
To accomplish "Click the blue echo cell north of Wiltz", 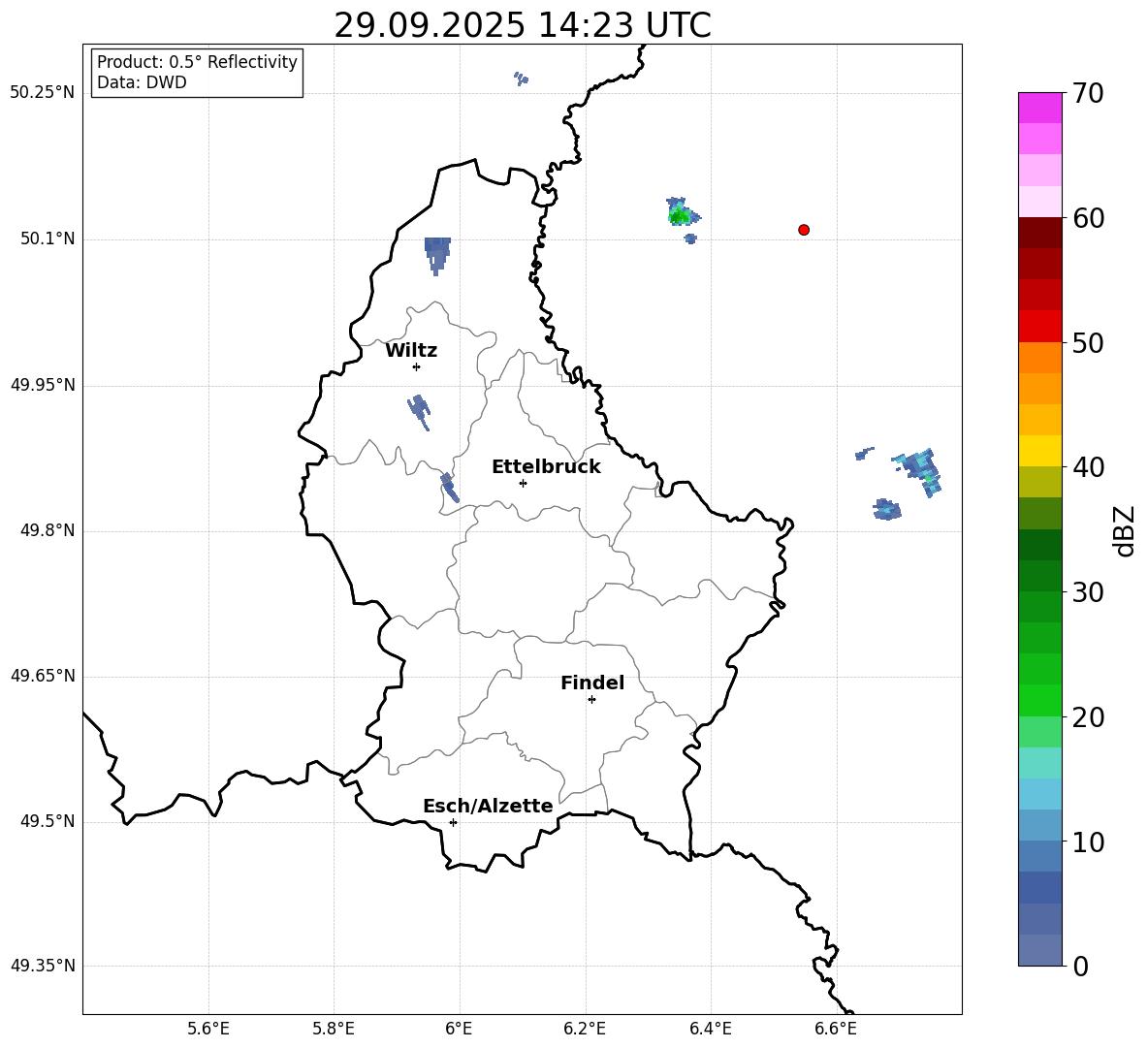I will (437, 255).
